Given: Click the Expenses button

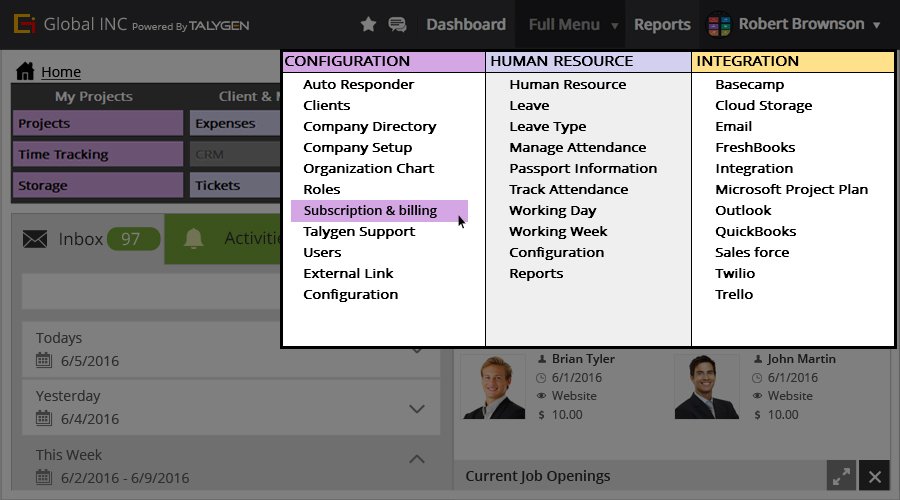Looking at the screenshot, I should [235, 123].
